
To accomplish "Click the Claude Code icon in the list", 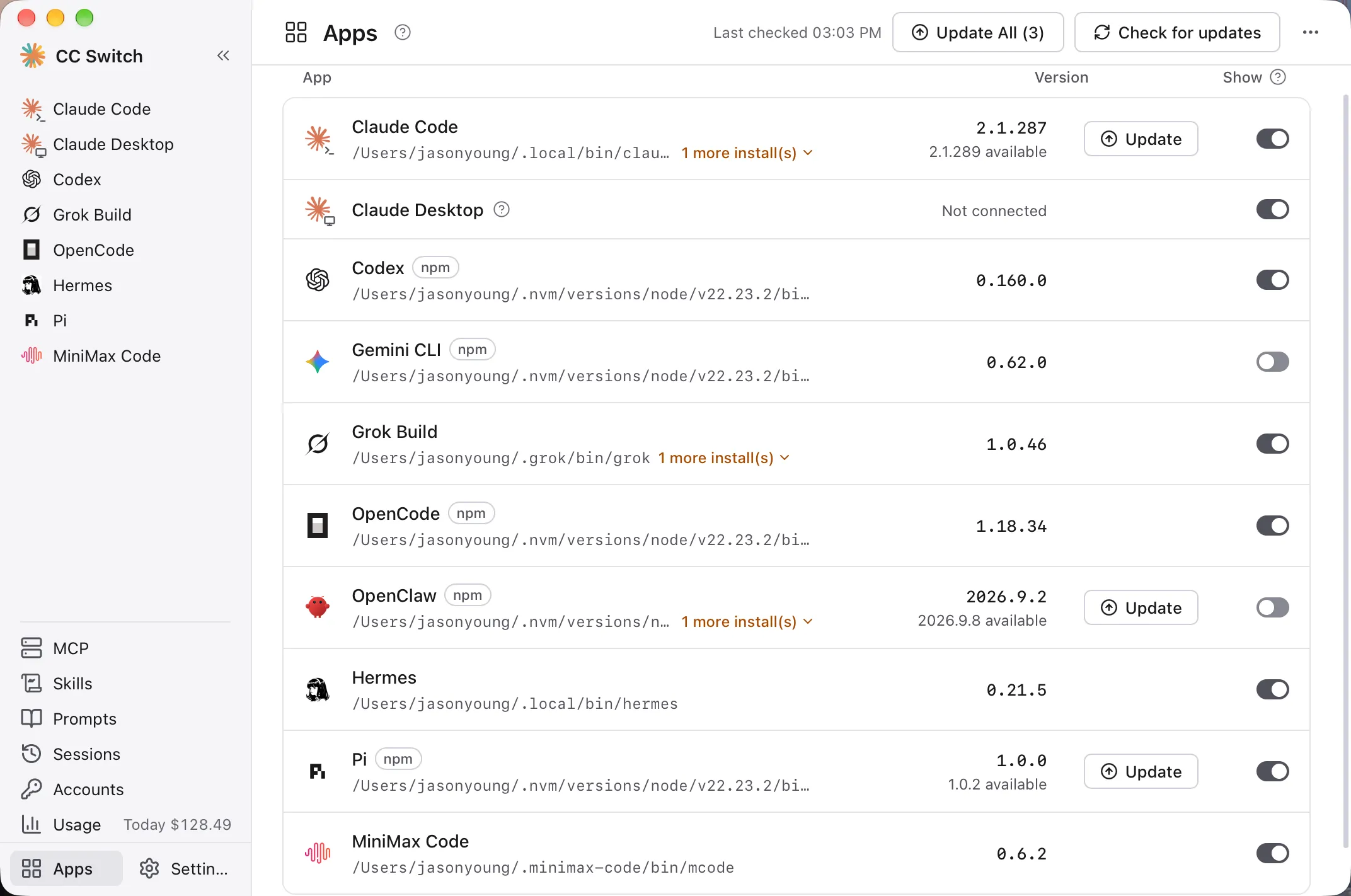I will tap(319, 140).
